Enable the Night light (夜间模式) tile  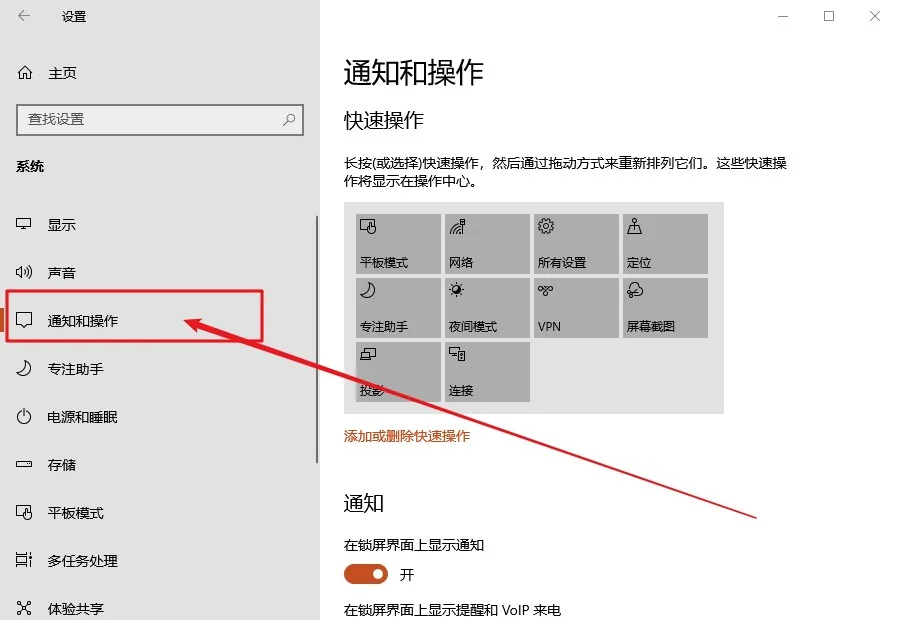click(487, 308)
